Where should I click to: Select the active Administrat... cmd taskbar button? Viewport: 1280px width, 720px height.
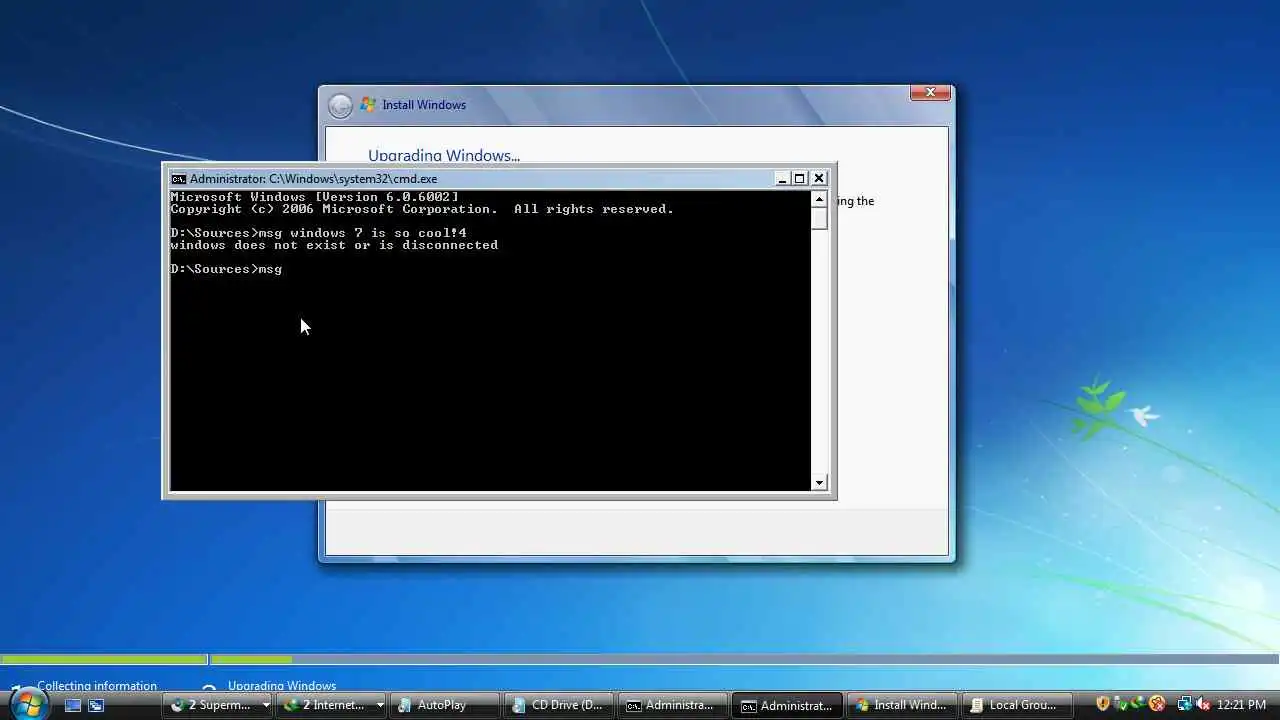(x=787, y=705)
